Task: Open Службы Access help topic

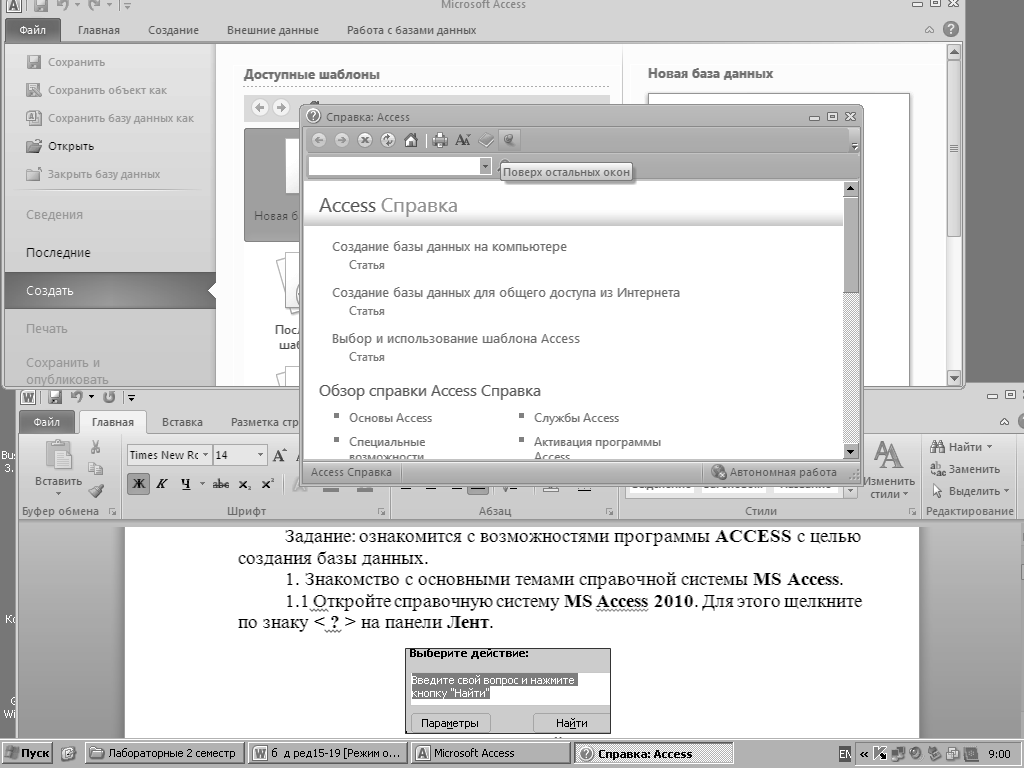Action: tap(577, 418)
